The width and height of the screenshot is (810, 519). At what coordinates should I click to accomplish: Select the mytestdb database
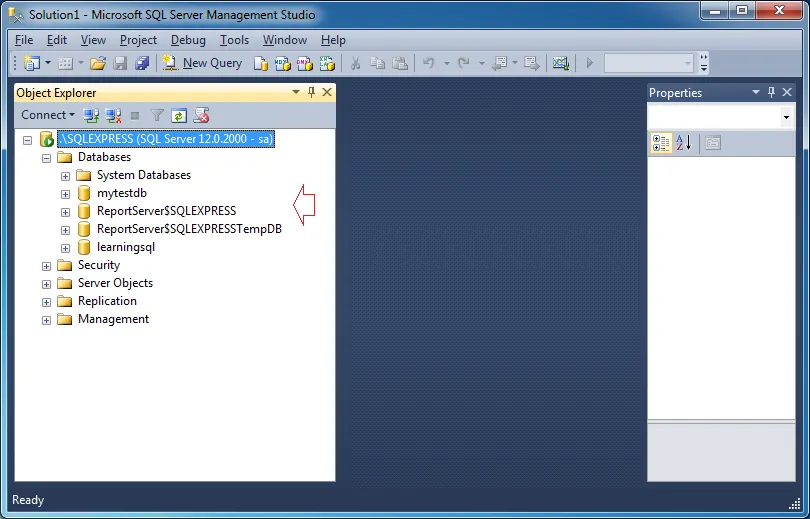(122, 193)
